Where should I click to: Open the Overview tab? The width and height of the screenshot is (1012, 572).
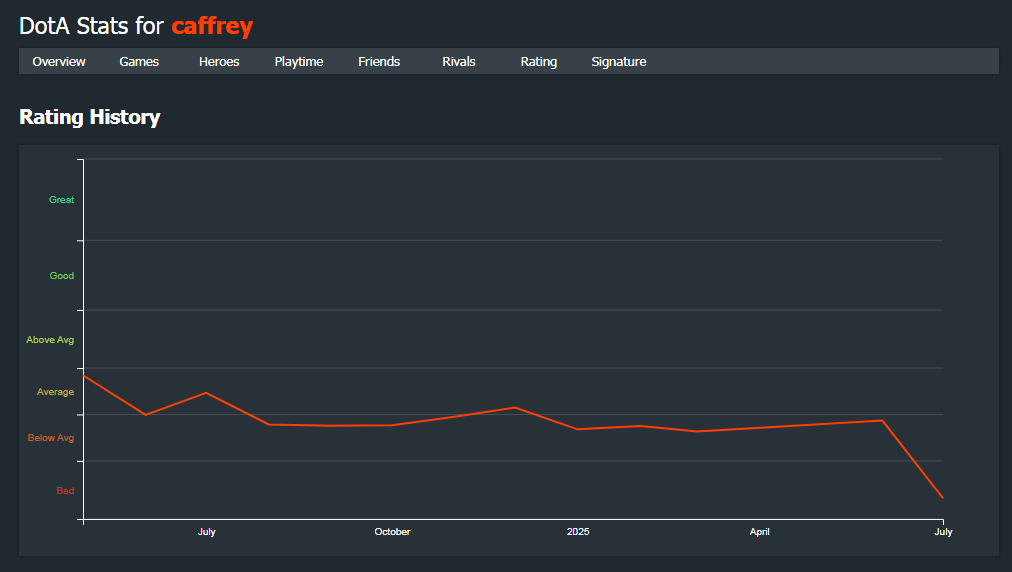tap(59, 61)
